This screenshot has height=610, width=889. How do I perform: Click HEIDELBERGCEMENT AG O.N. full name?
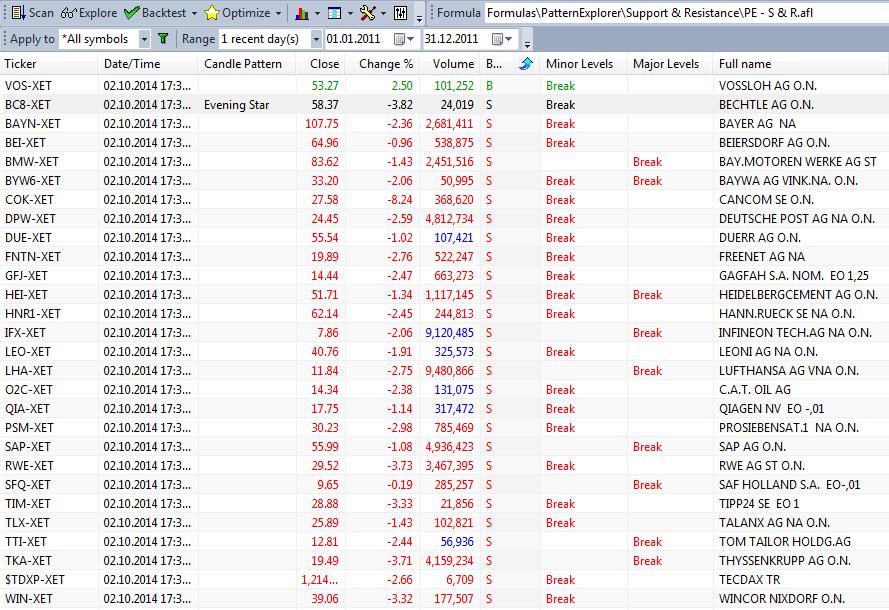point(798,295)
